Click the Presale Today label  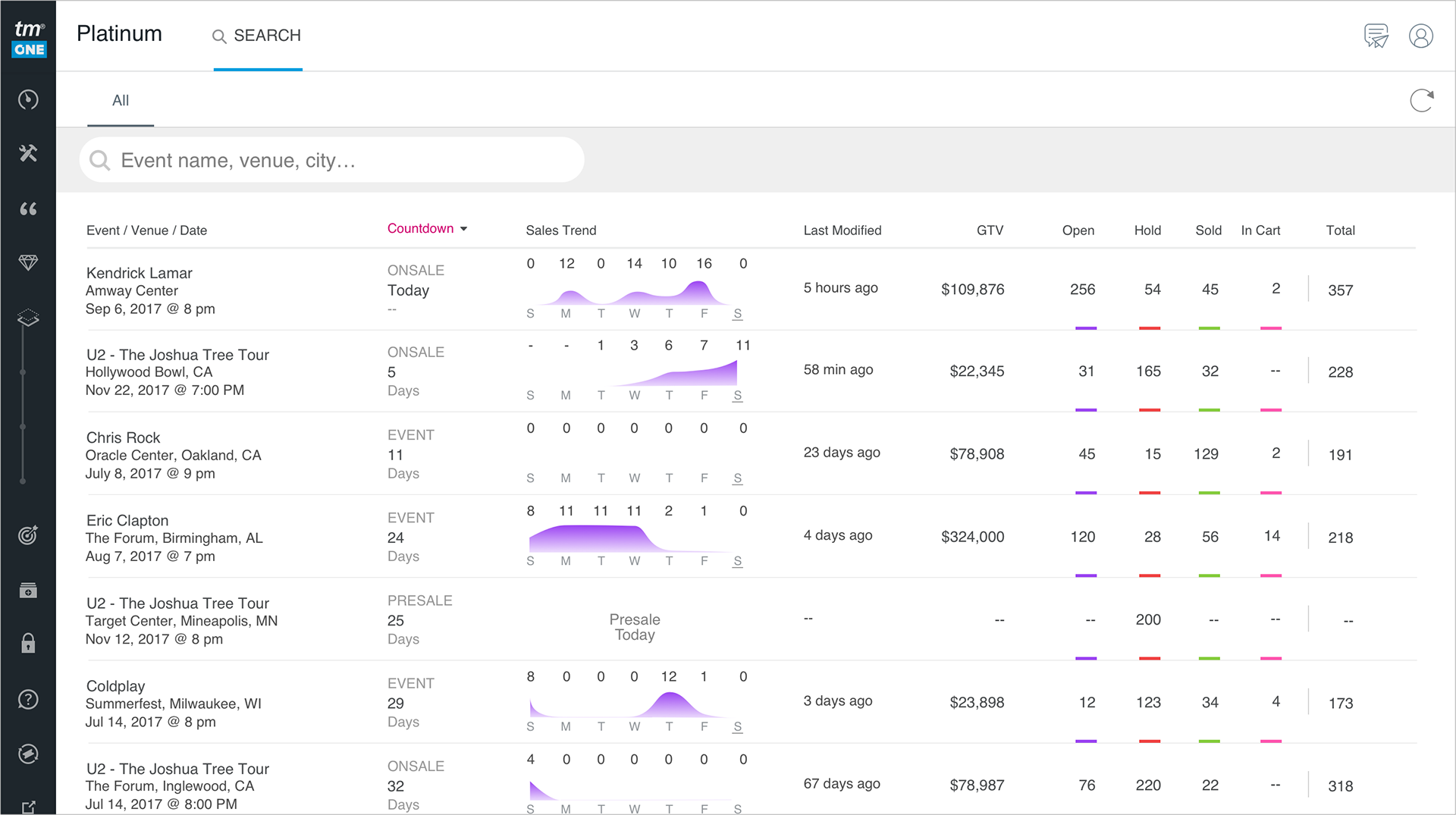point(635,627)
